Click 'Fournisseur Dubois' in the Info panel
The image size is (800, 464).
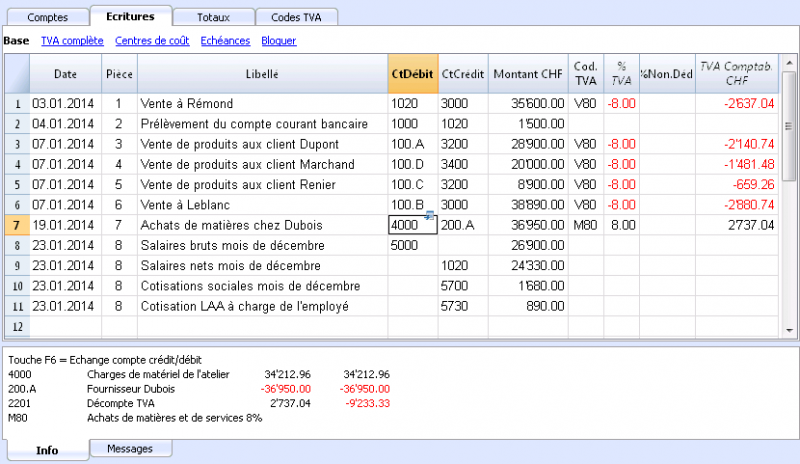coord(131,389)
